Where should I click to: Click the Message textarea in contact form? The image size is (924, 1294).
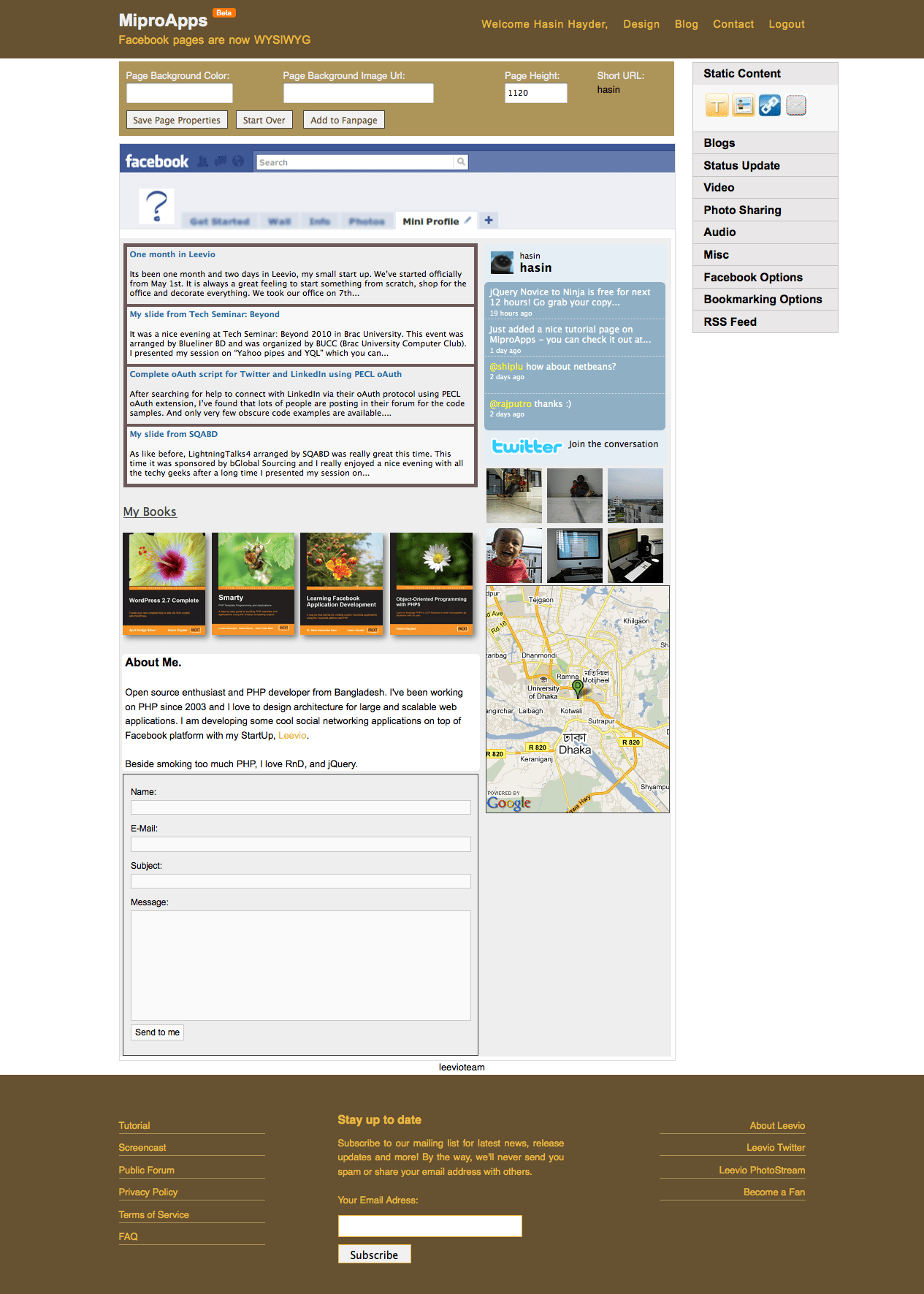pos(301,965)
